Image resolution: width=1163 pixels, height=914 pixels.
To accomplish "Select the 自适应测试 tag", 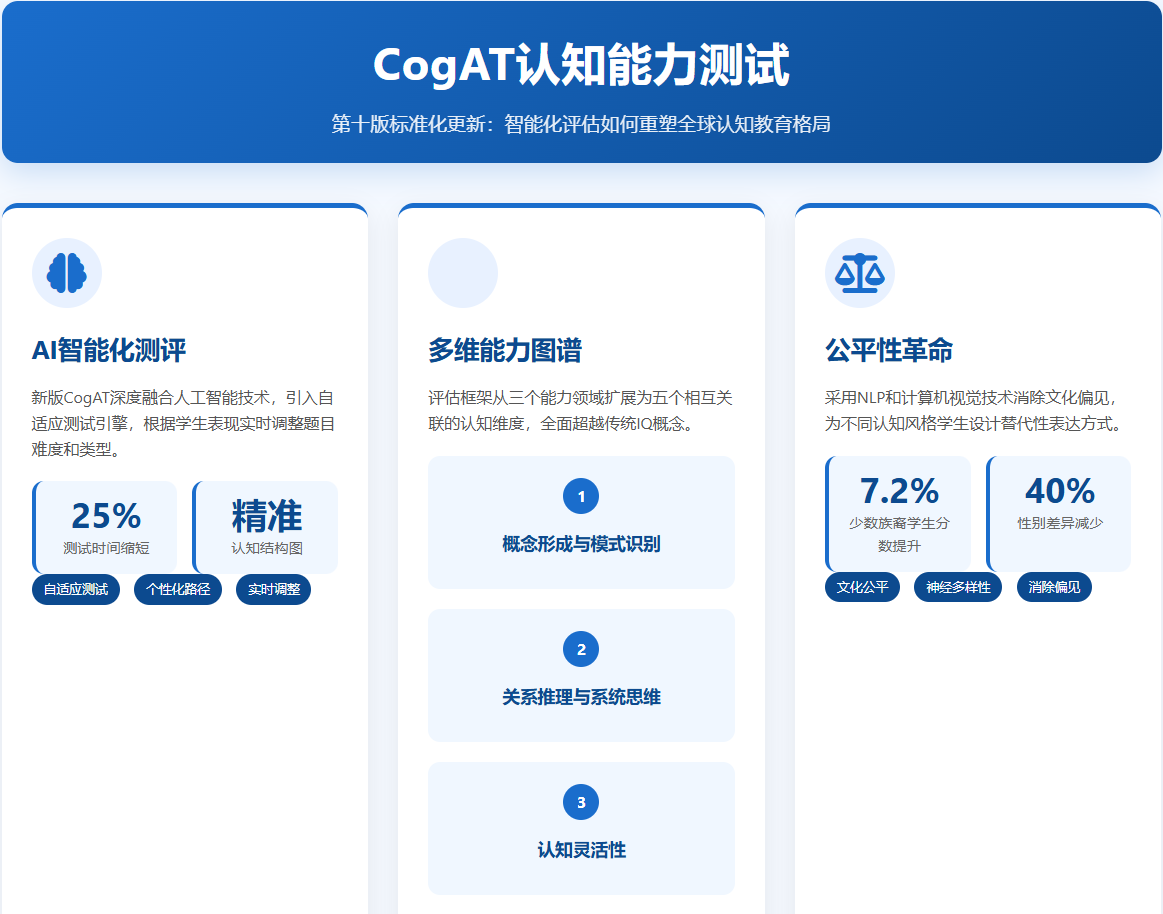I will (x=76, y=589).
